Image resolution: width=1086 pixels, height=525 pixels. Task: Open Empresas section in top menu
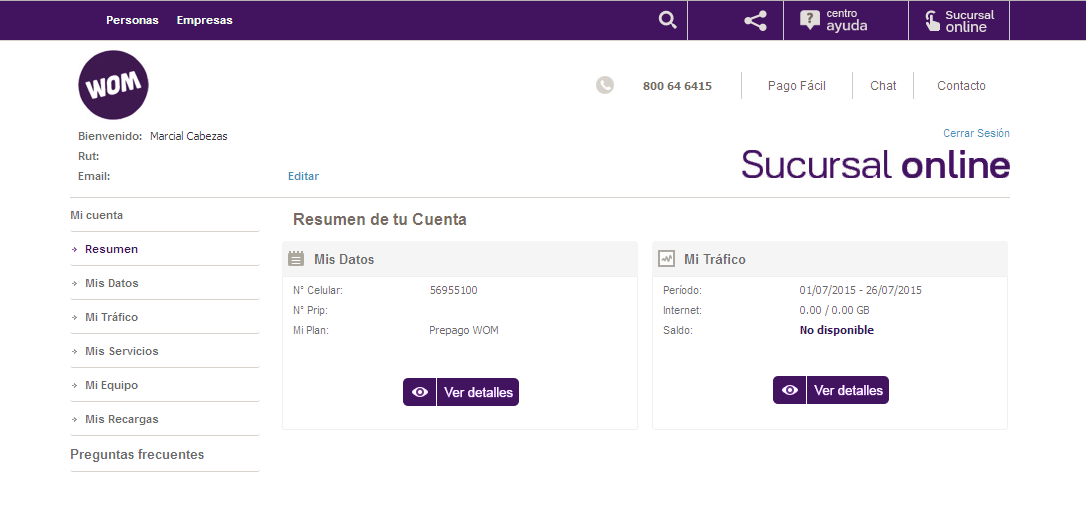204,20
